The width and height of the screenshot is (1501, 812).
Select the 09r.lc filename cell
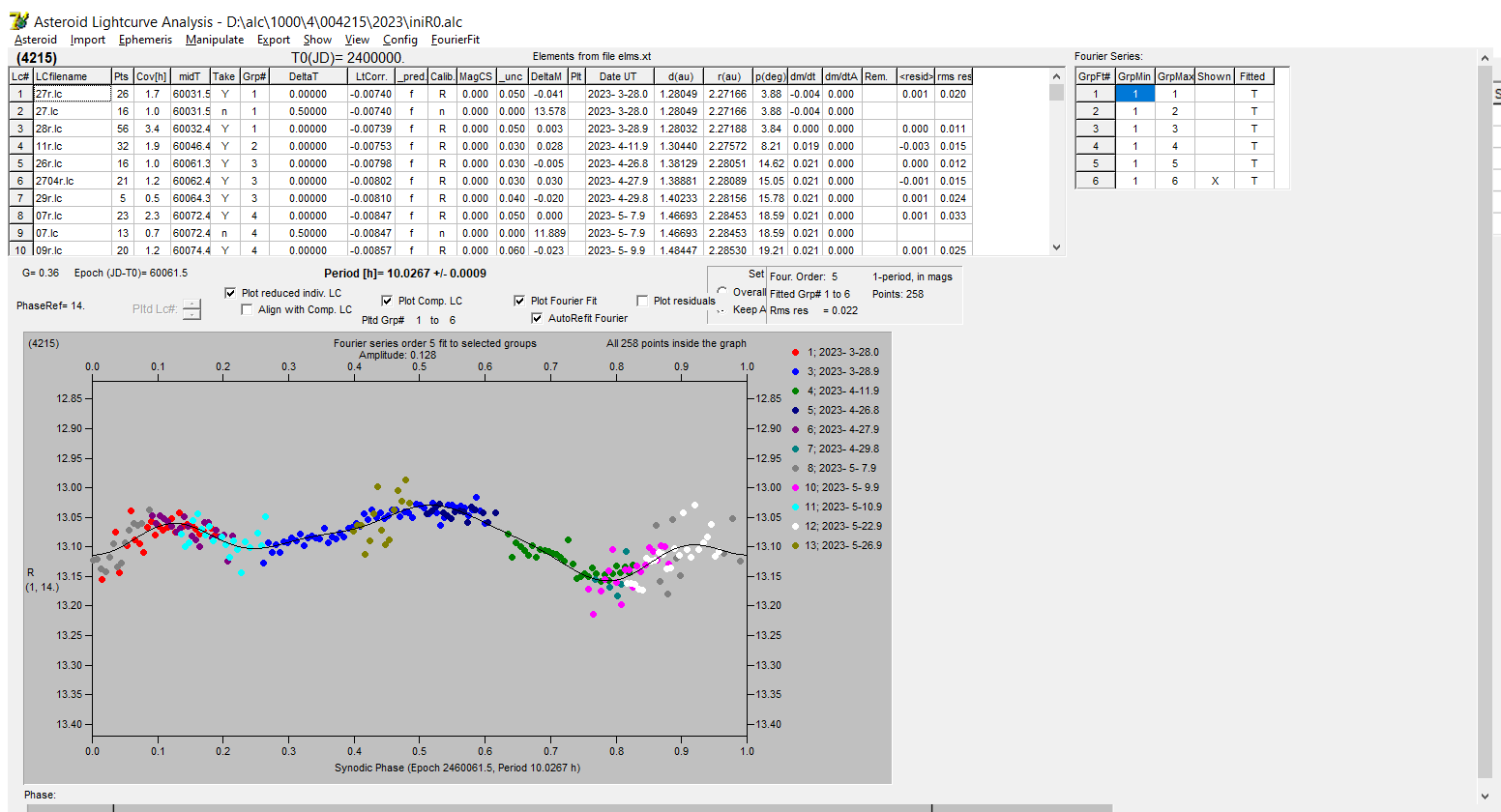(73, 249)
